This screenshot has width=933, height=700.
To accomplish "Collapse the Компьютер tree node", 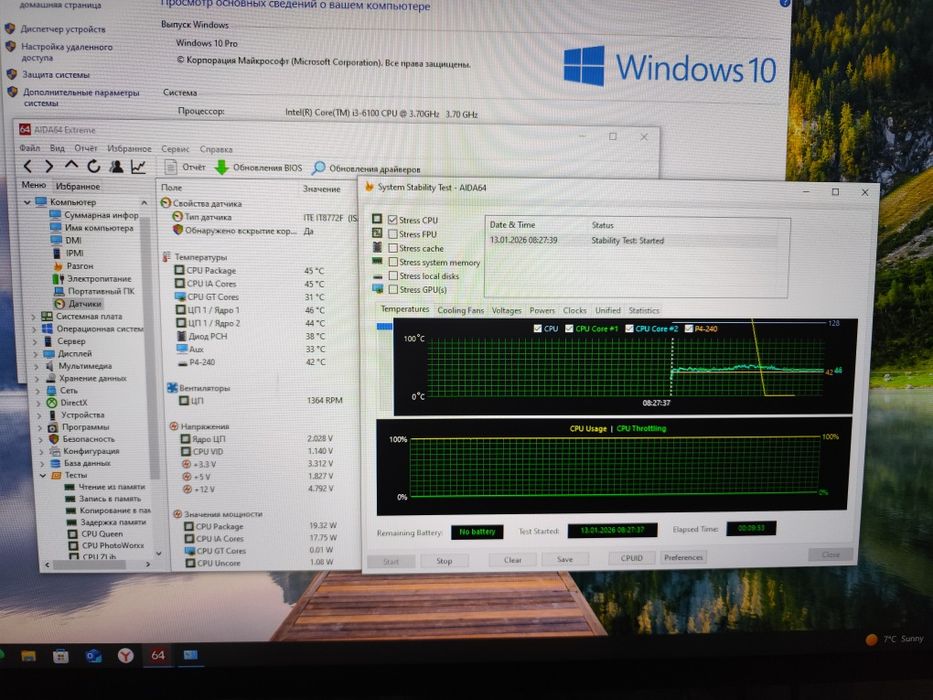I will tap(27, 202).
